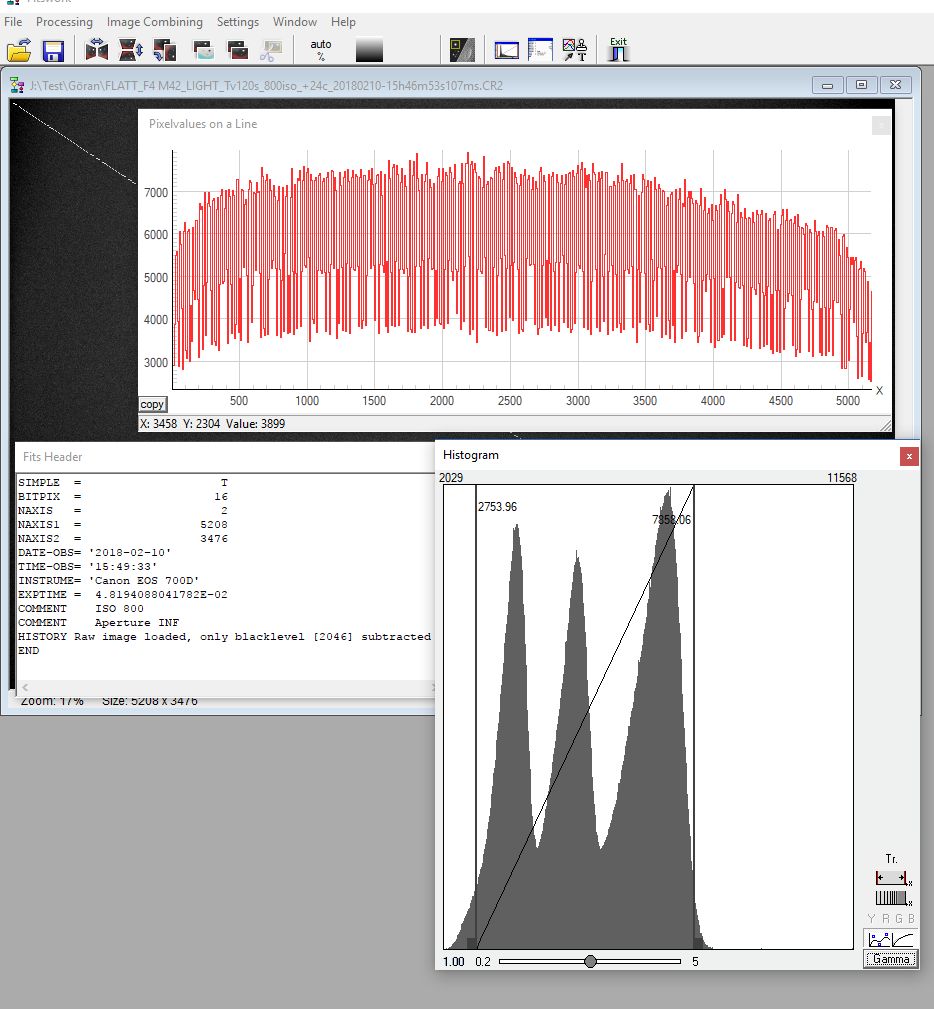This screenshot has height=1009, width=934.
Task: Open the File menu
Action: point(13,22)
